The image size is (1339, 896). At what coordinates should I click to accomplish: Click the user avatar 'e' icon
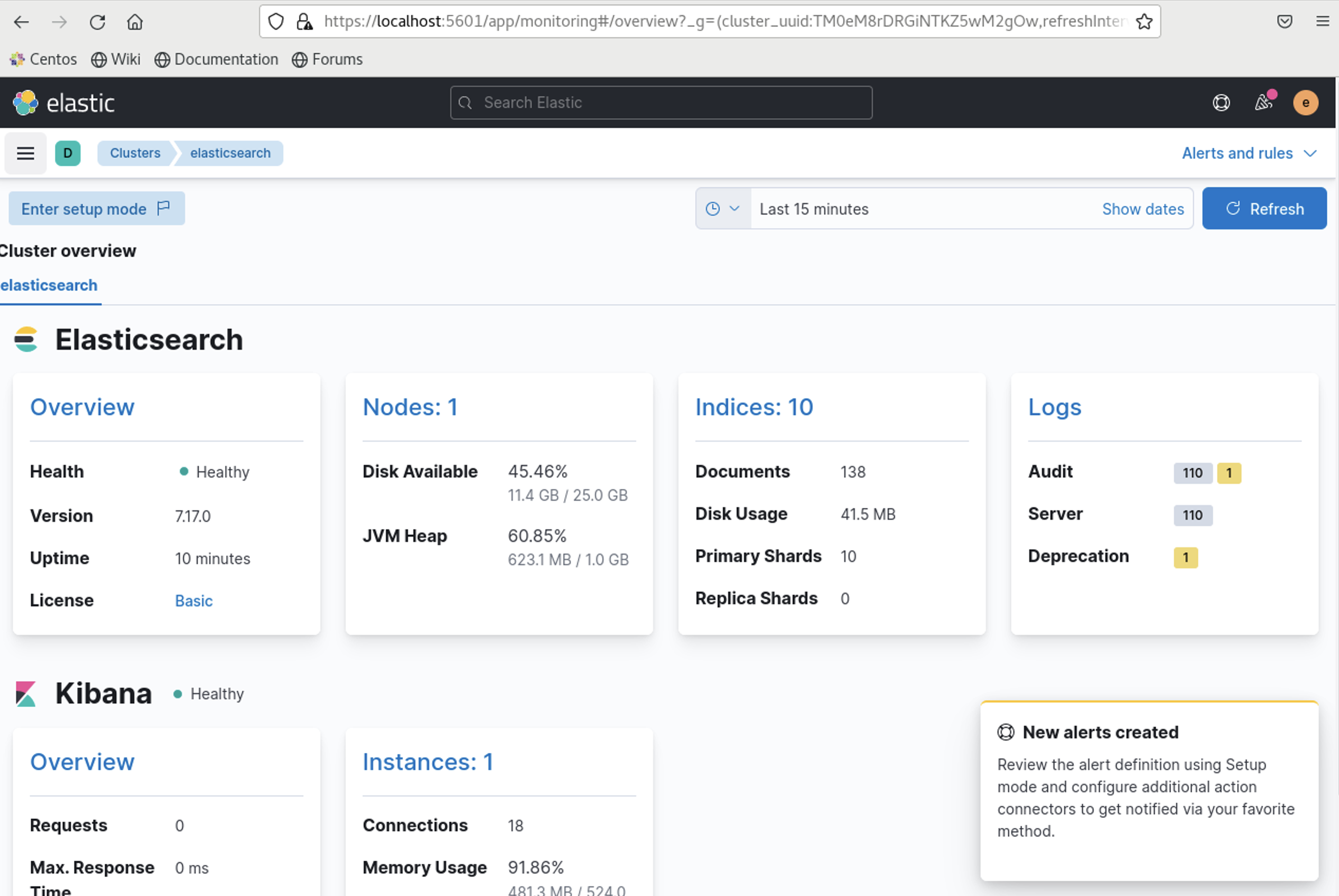pyautogui.click(x=1305, y=103)
